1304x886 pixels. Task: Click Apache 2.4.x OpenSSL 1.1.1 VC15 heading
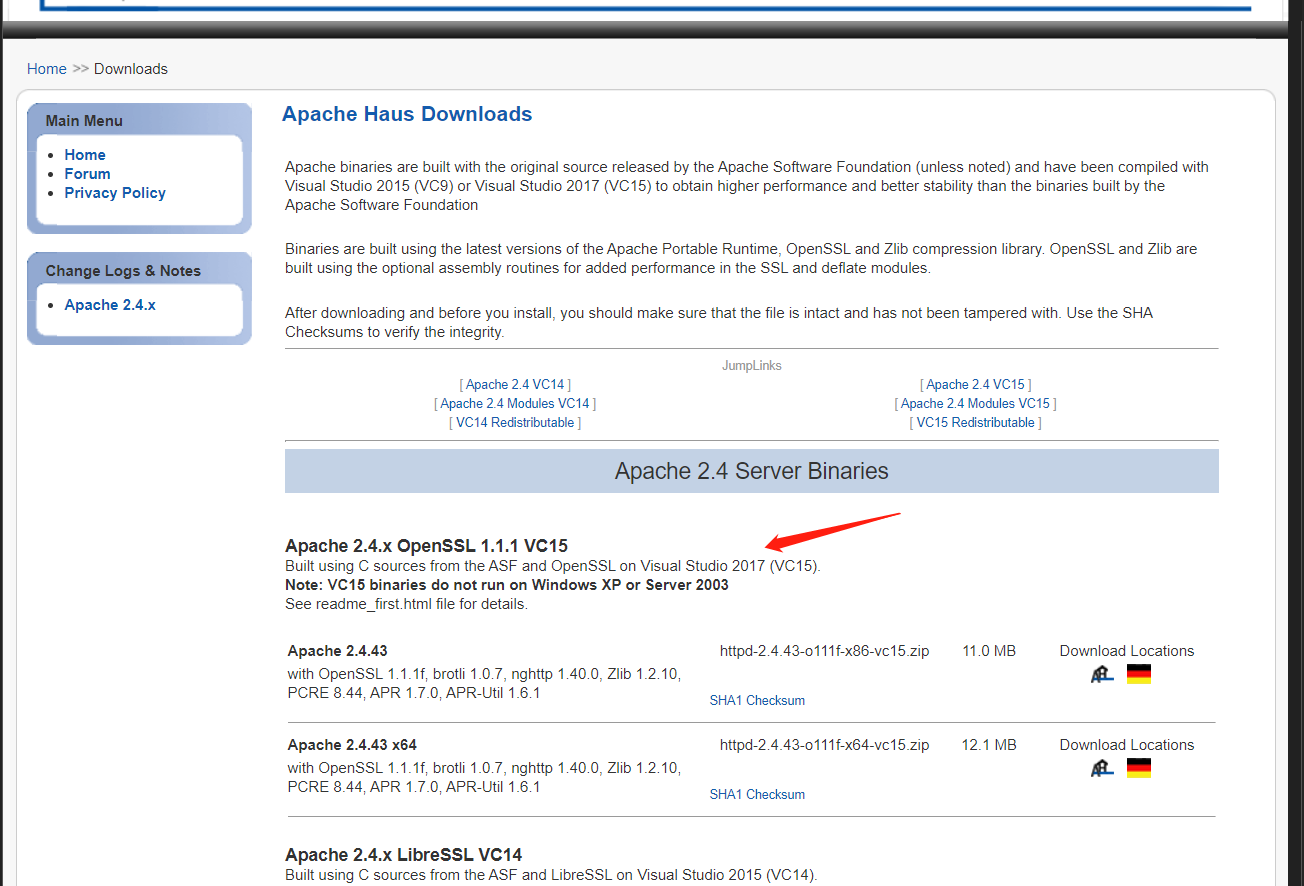tap(426, 546)
